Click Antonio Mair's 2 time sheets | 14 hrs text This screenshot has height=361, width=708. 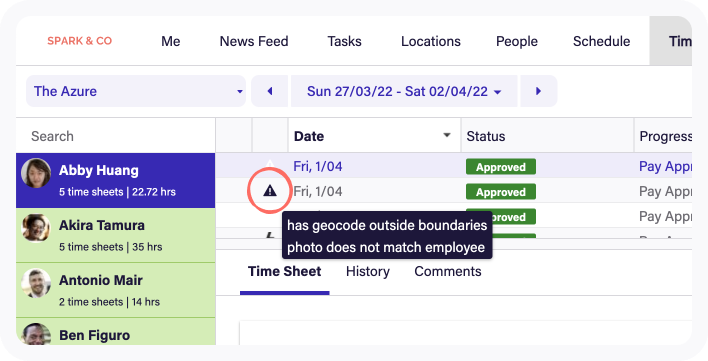[109, 302]
